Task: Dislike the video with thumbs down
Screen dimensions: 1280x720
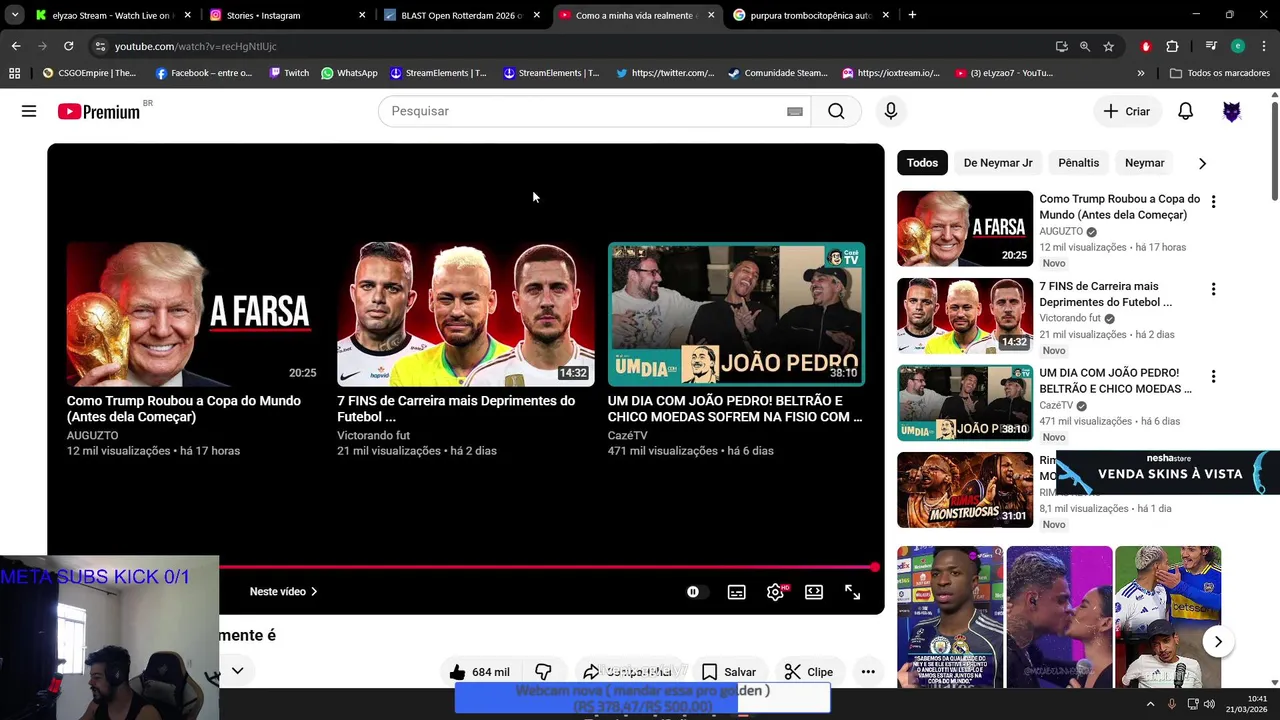Action: (x=543, y=672)
